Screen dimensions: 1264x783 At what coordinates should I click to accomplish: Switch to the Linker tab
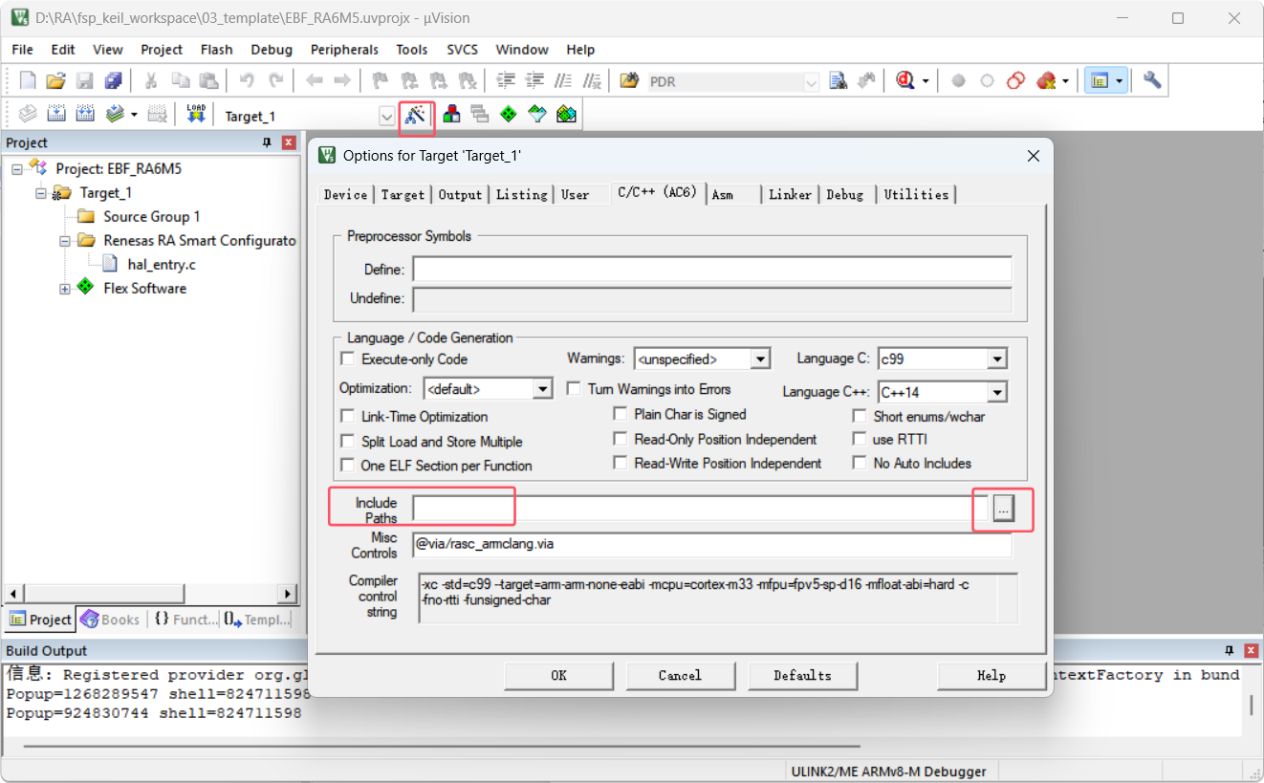pyautogui.click(x=790, y=194)
